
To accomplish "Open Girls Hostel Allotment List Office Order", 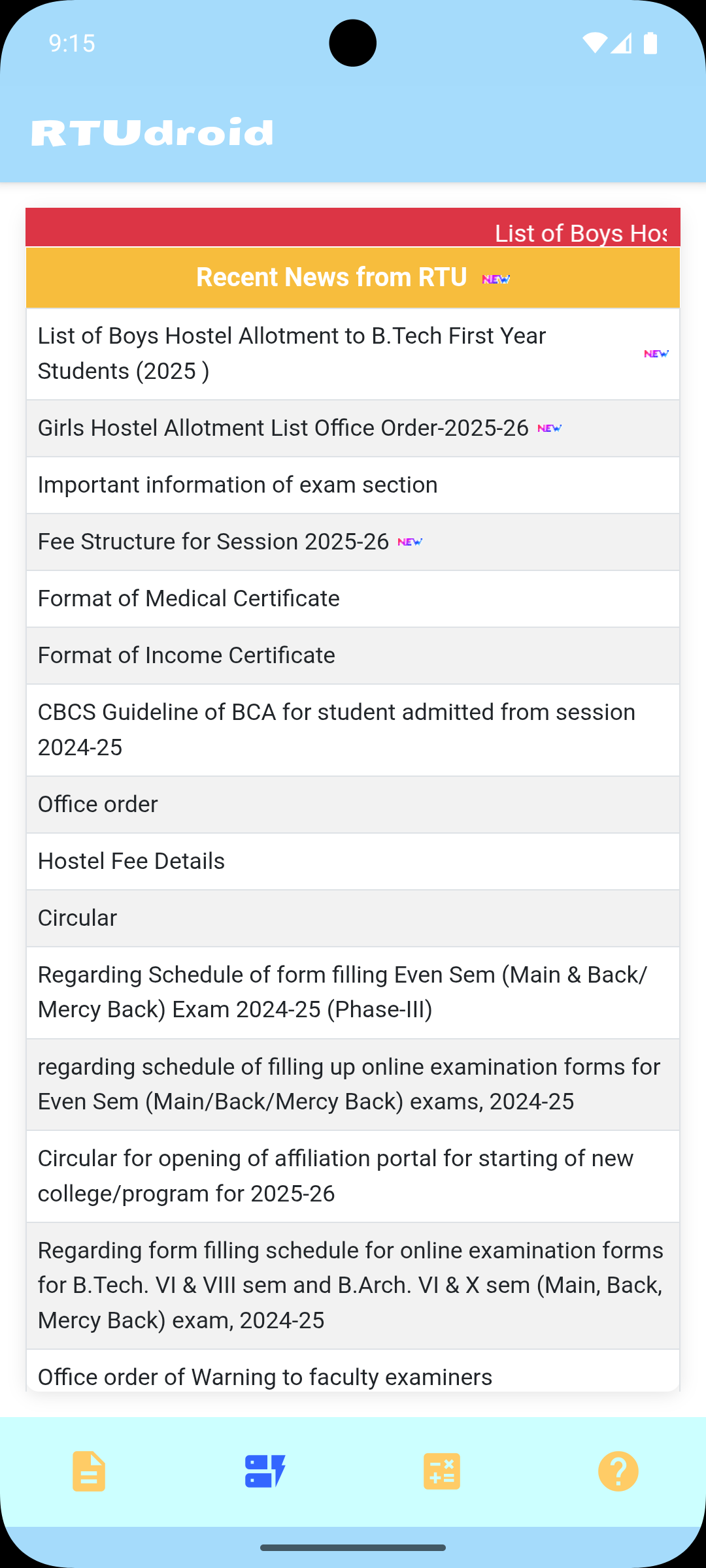I will coord(283,429).
